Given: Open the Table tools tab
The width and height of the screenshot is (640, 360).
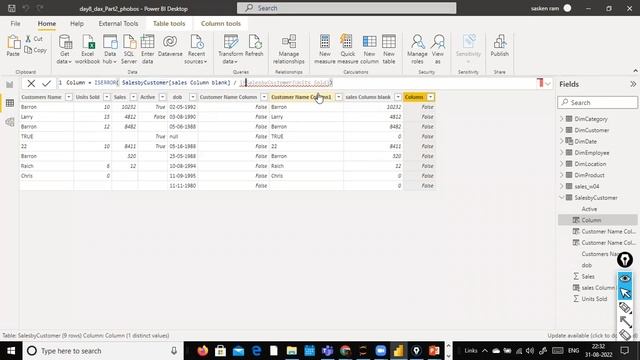Looking at the screenshot, I should [x=169, y=24].
